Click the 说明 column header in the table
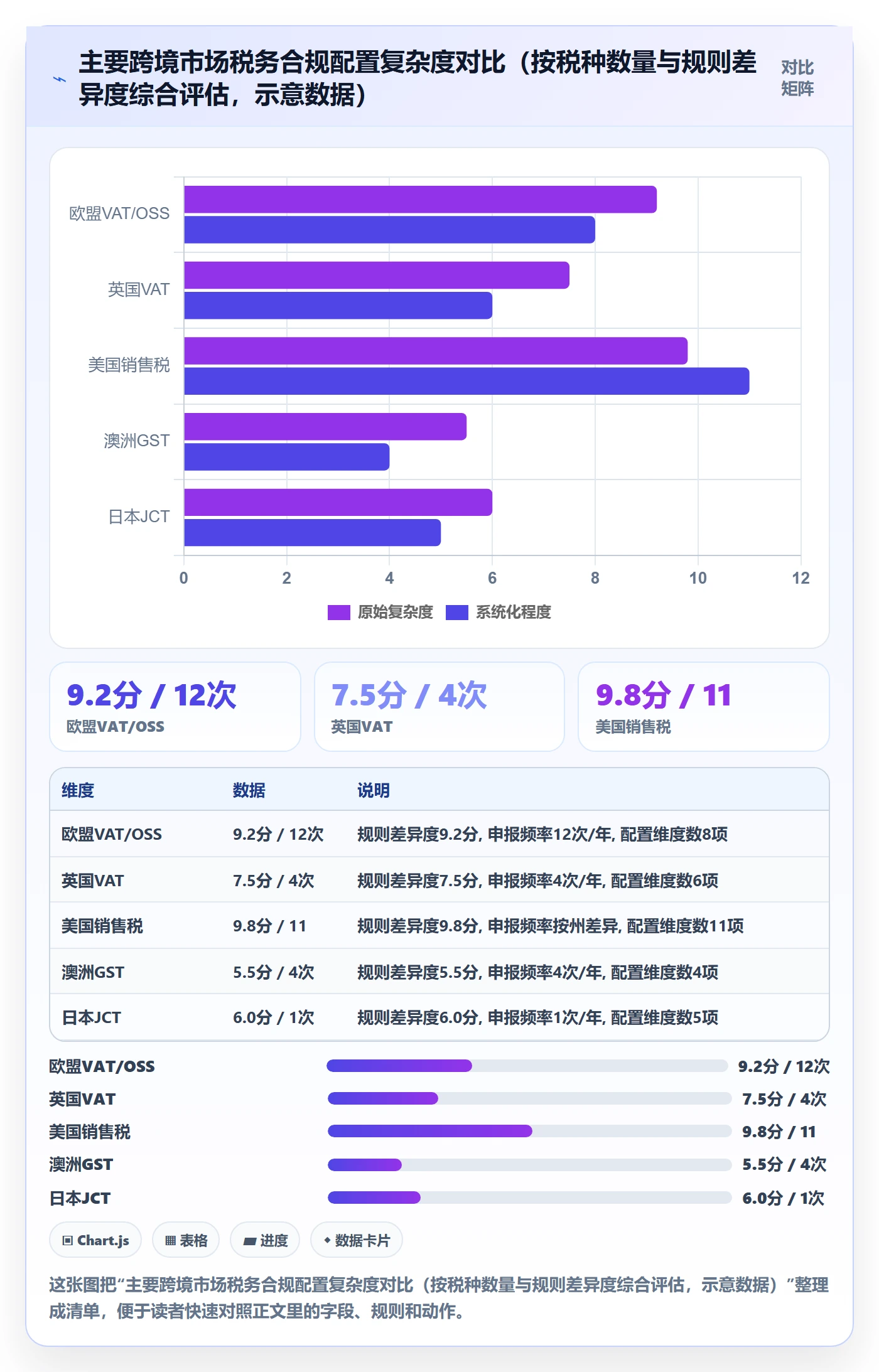 374,790
